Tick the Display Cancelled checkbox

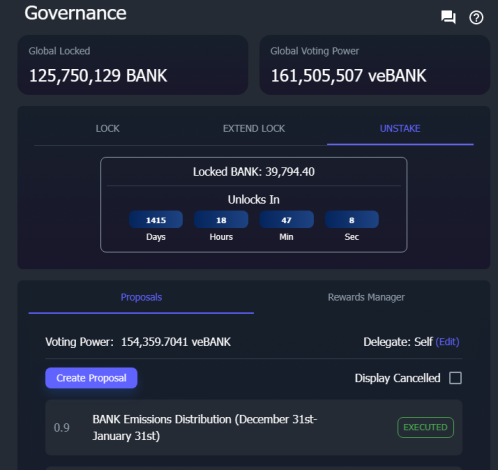(x=455, y=378)
